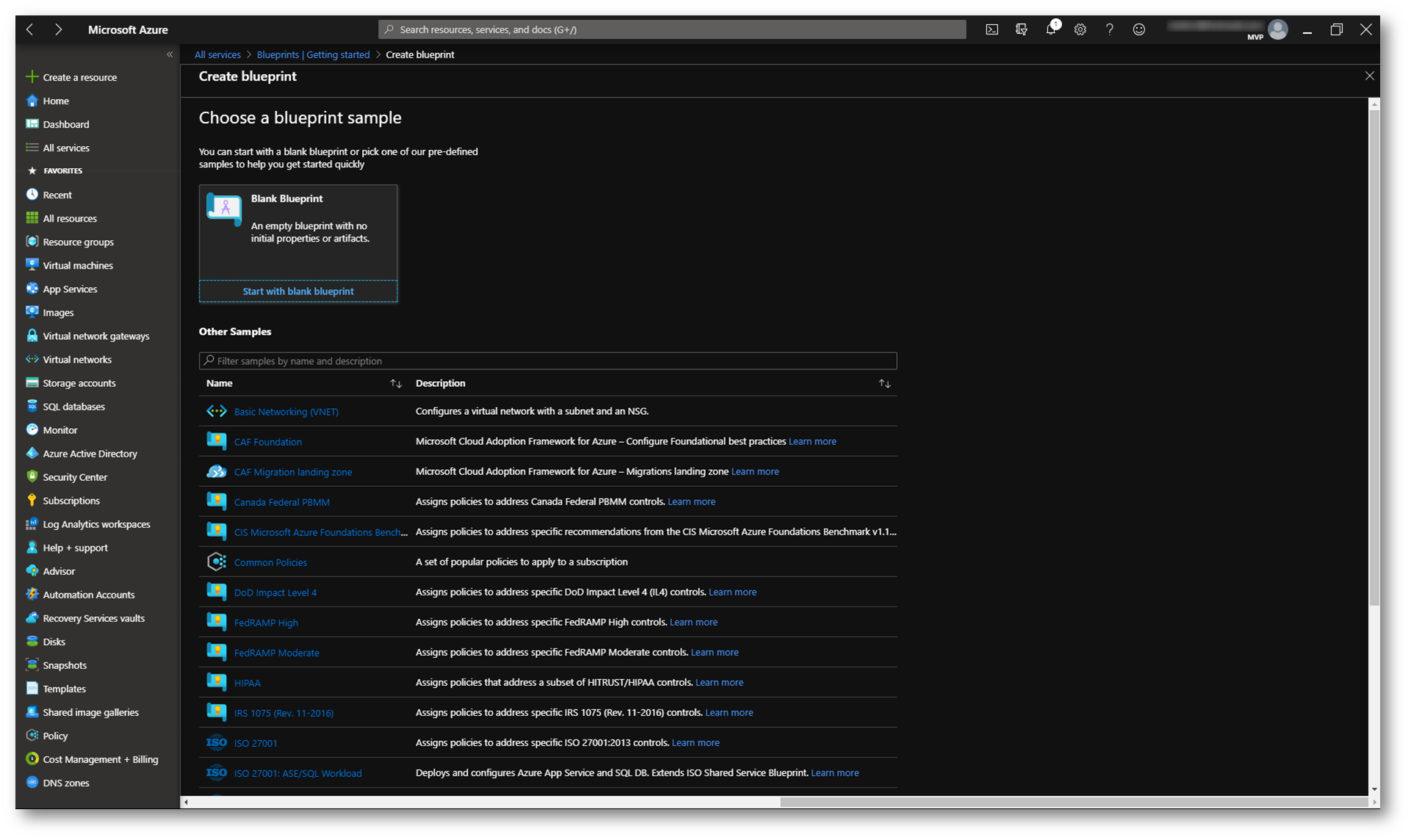Image resolution: width=1411 pixels, height=840 pixels.
Task: Open the IRS 1075 (Rev. 11-2016) sample
Action: click(x=284, y=712)
